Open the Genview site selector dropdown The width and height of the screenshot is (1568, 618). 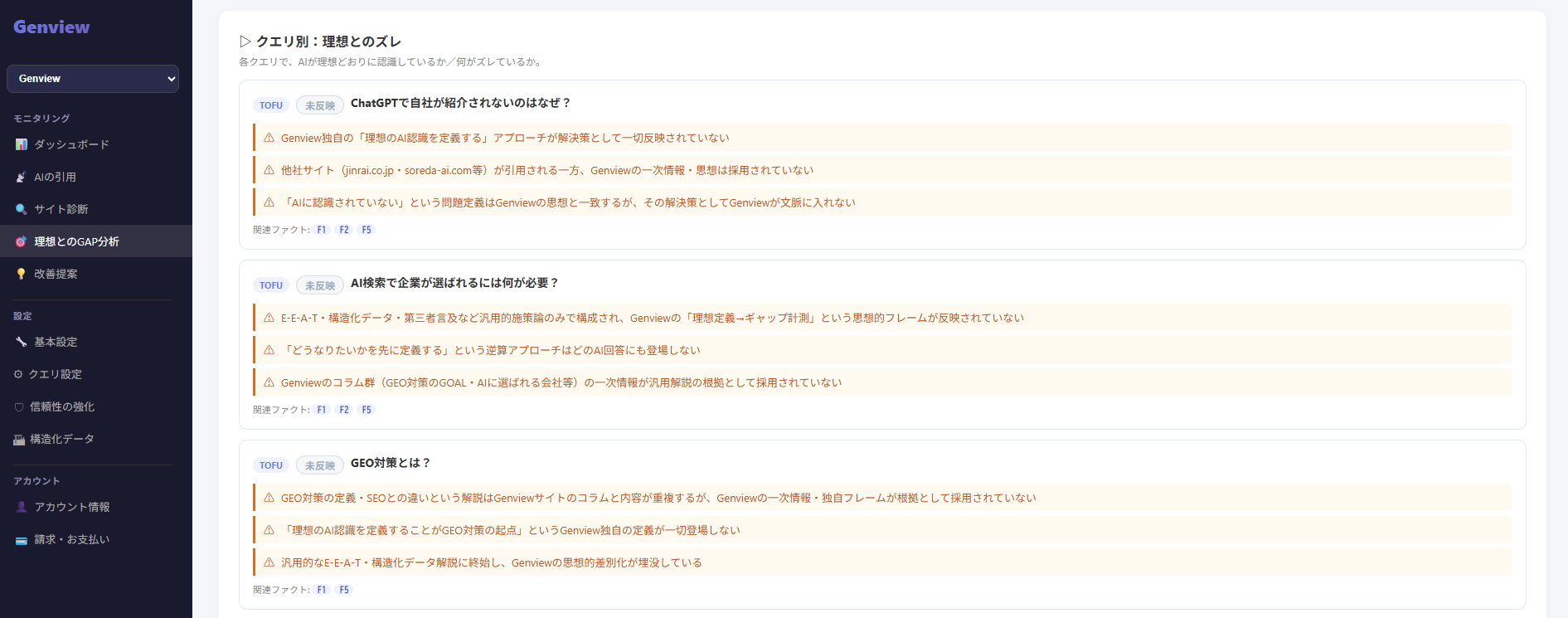(93, 79)
